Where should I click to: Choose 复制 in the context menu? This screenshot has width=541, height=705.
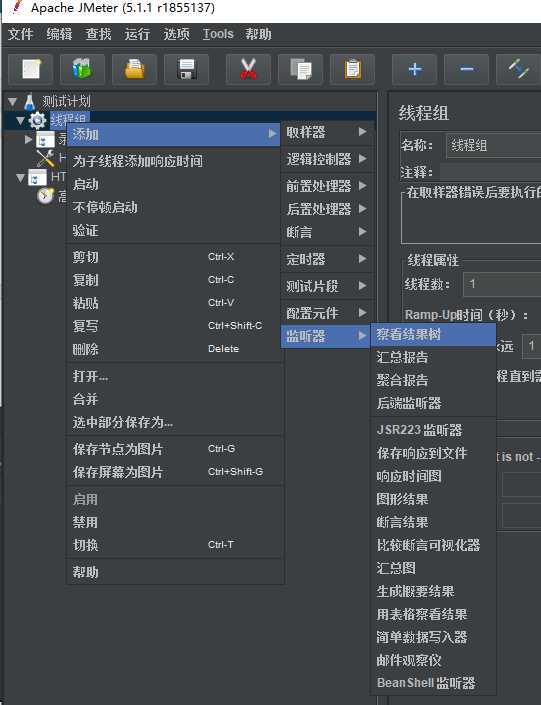coord(174,280)
